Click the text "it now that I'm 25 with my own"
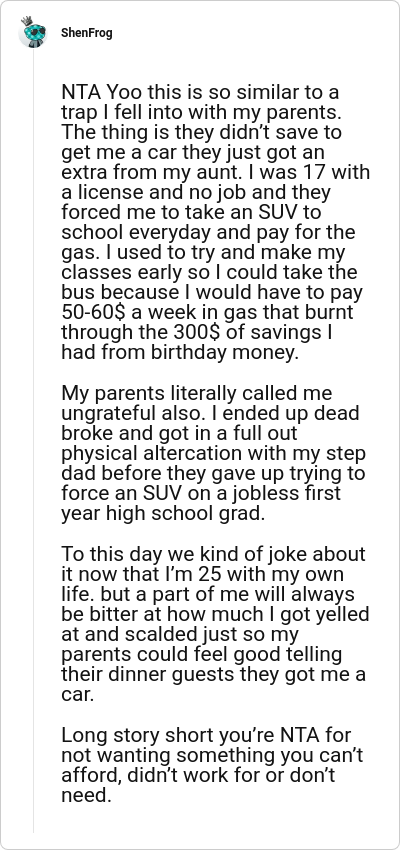This screenshot has height=850, width=400. point(203,575)
